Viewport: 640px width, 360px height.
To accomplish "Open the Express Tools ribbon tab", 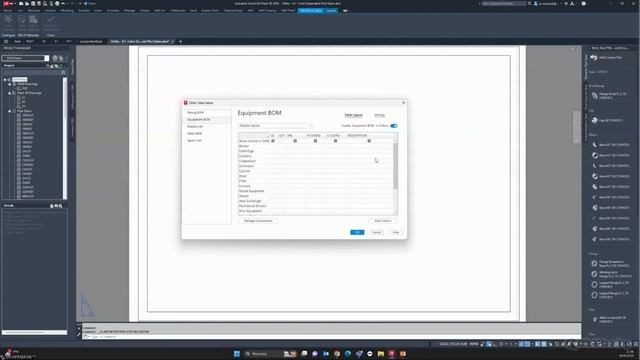I will coord(210,11).
